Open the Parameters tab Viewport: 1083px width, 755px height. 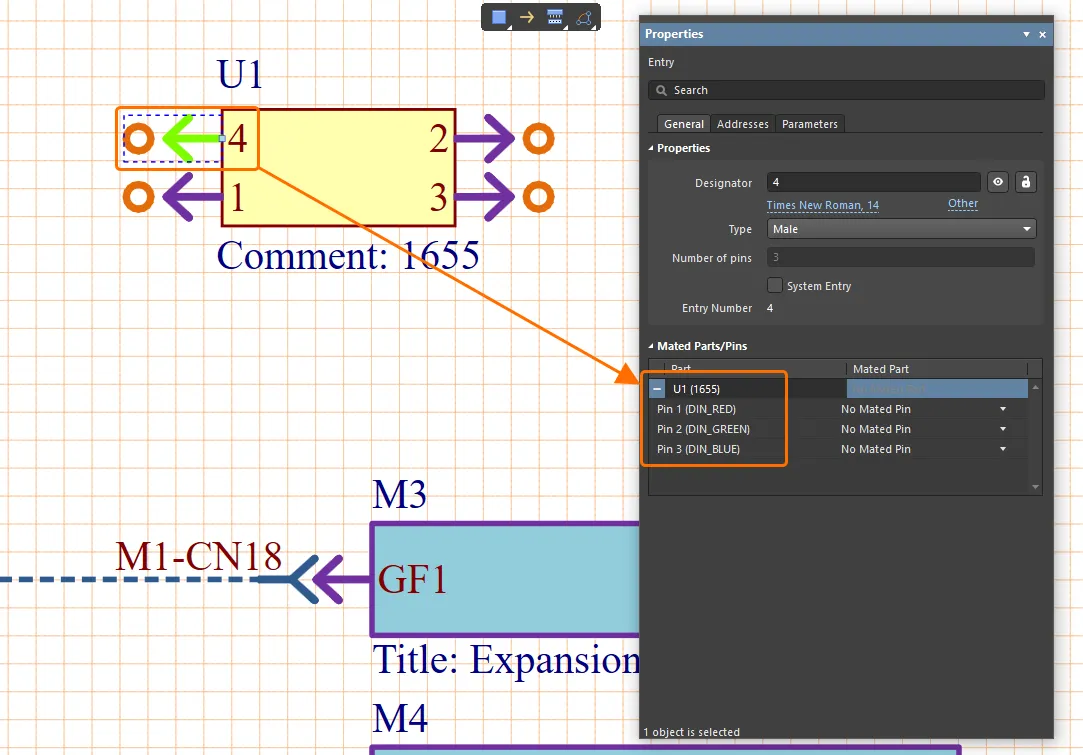click(x=809, y=124)
